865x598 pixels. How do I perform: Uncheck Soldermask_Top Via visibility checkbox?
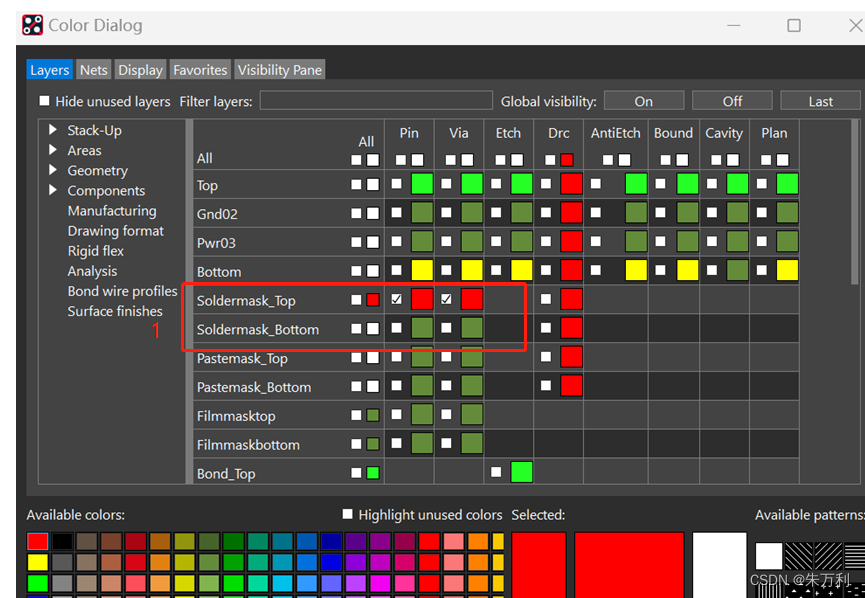(446, 299)
